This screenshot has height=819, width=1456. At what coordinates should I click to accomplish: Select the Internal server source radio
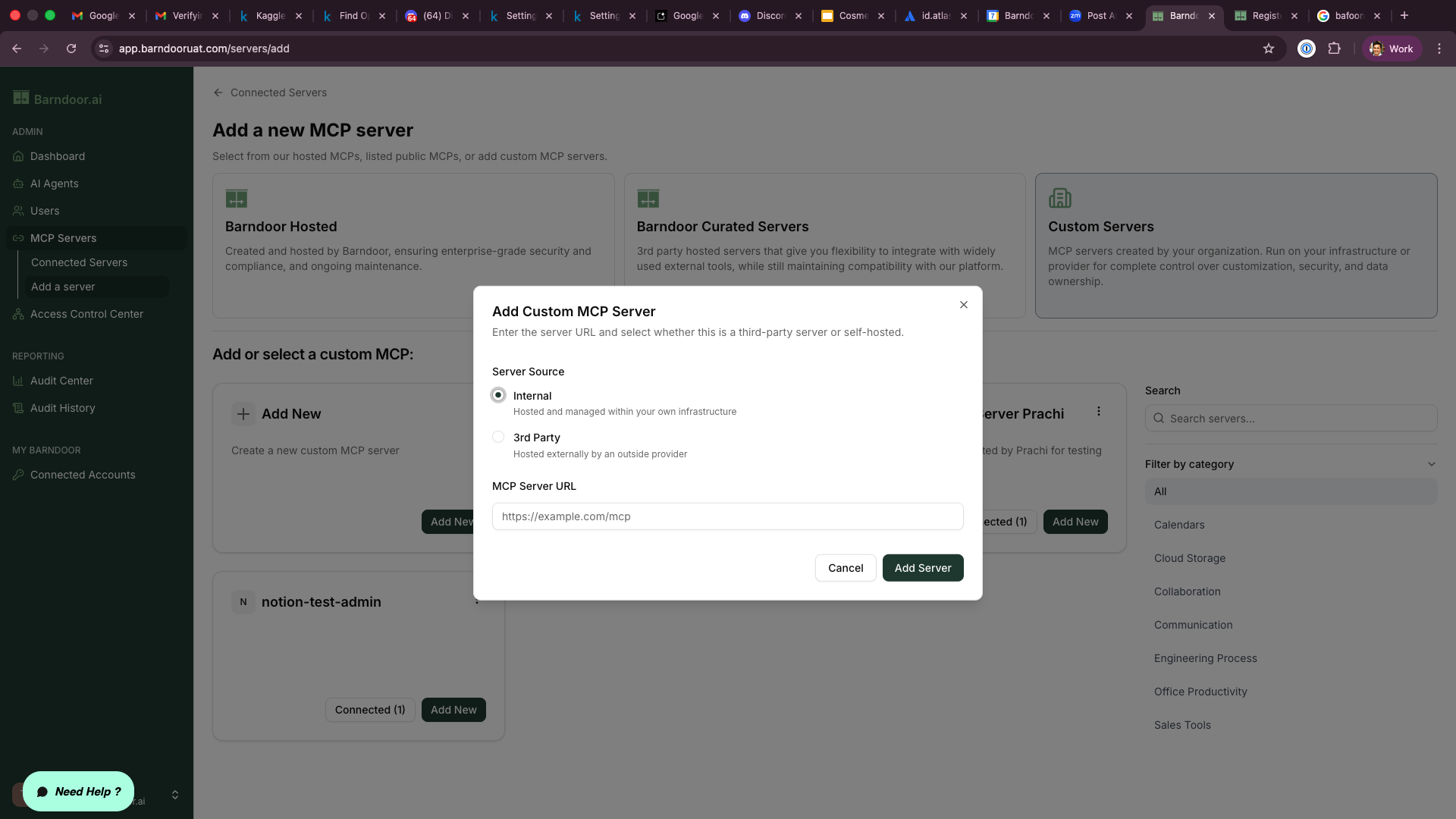498,395
